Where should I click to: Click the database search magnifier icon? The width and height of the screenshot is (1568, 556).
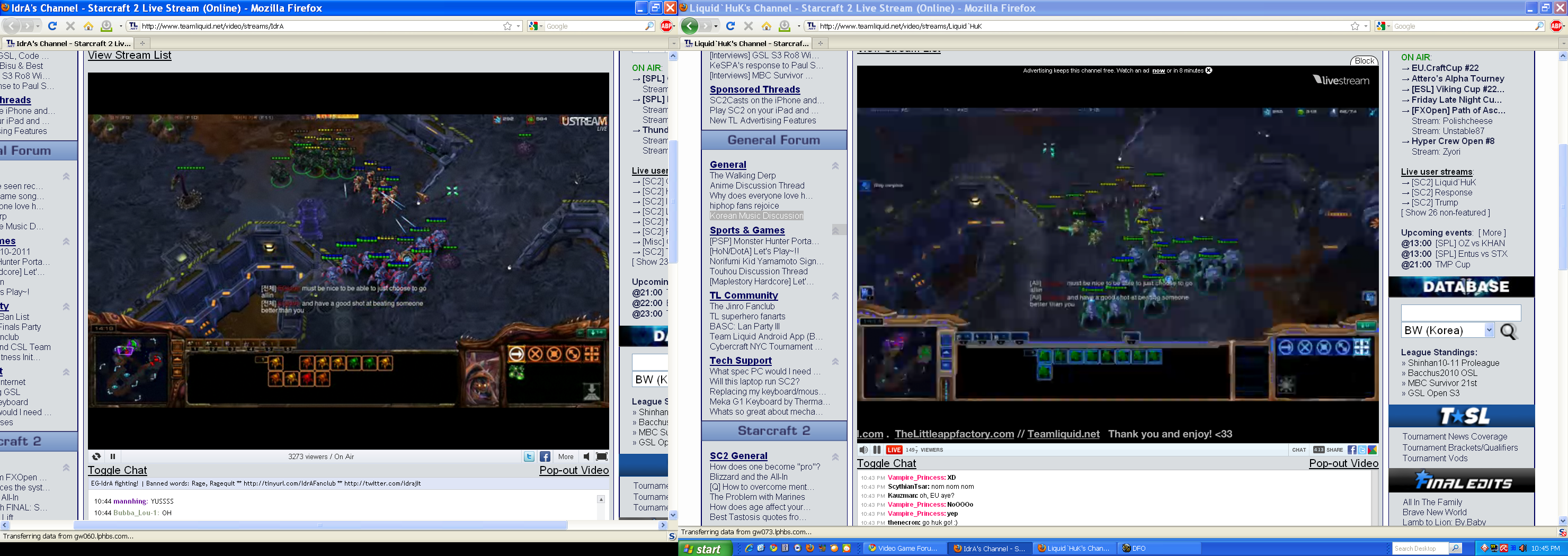(1508, 331)
